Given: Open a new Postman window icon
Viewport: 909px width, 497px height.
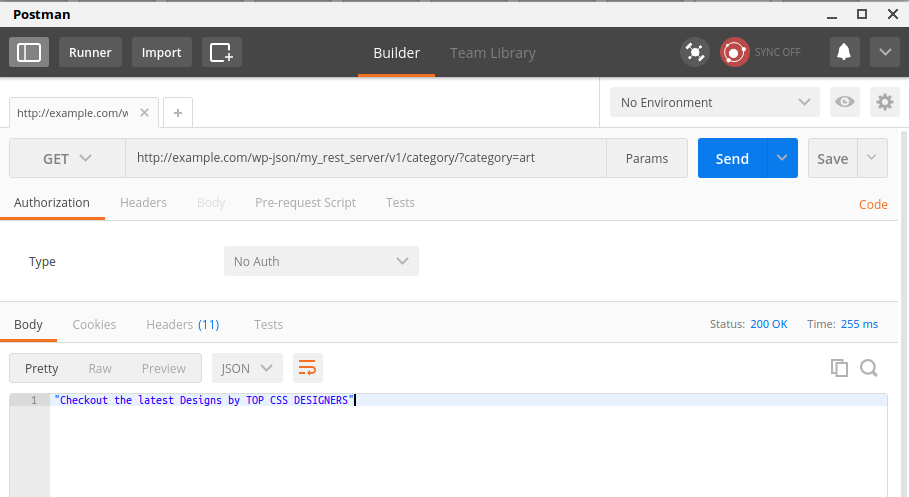Looking at the screenshot, I should point(221,52).
